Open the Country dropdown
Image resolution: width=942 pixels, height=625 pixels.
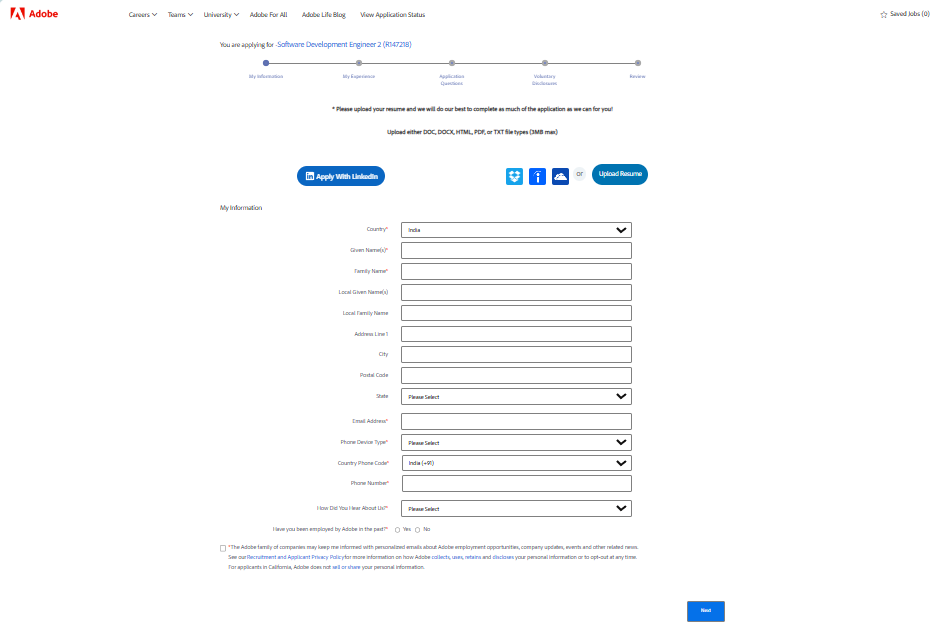(x=516, y=230)
